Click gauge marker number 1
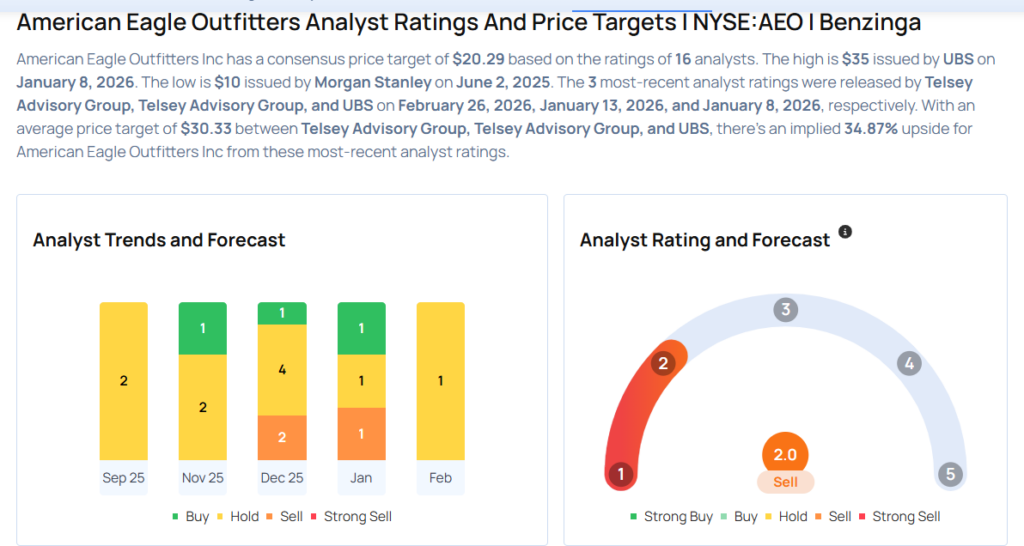The width and height of the screenshot is (1024, 546). [x=622, y=474]
